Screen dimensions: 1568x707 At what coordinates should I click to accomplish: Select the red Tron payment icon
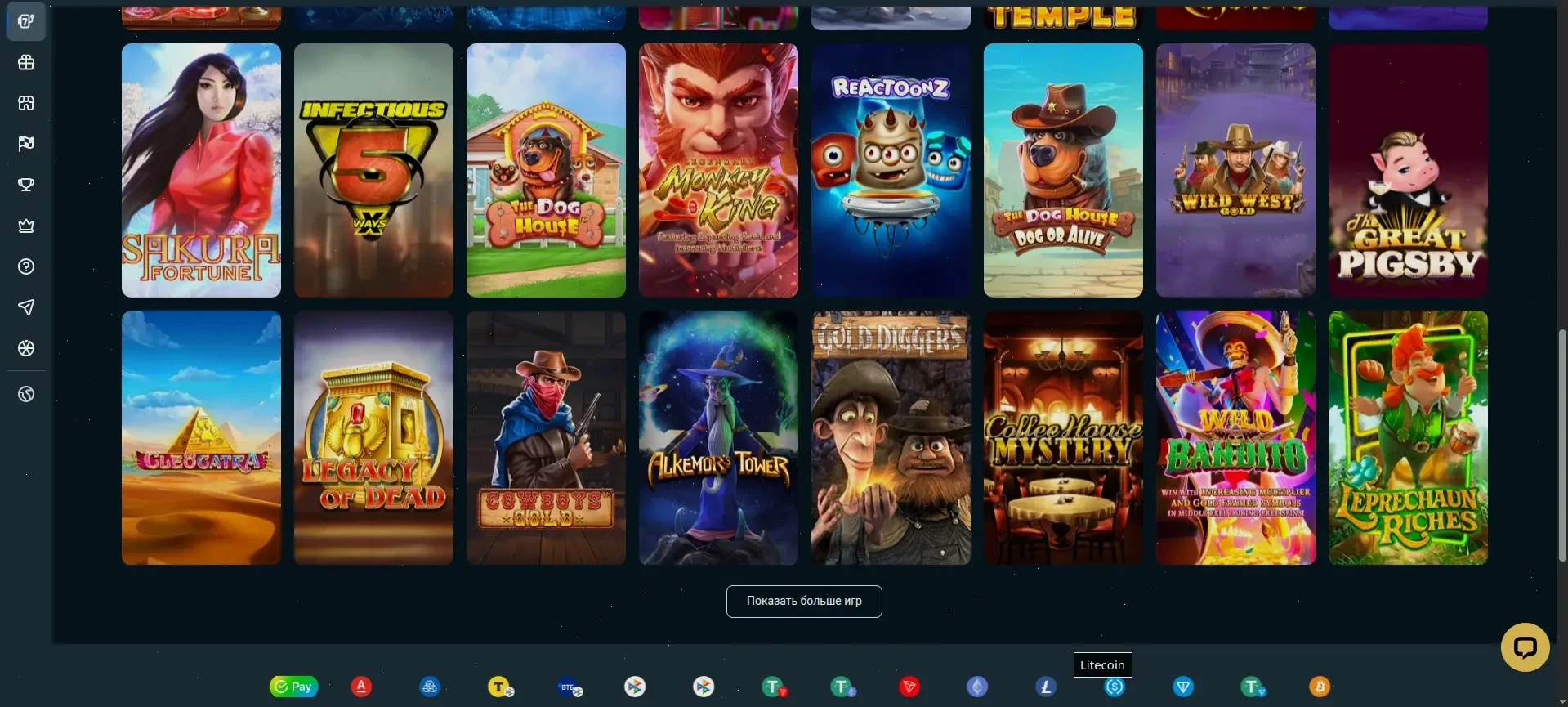909,687
